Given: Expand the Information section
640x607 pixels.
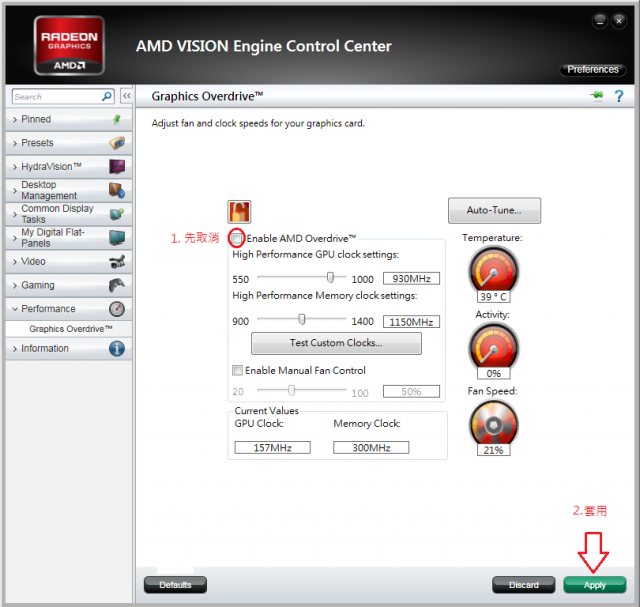Looking at the screenshot, I should click(x=69, y=349).
